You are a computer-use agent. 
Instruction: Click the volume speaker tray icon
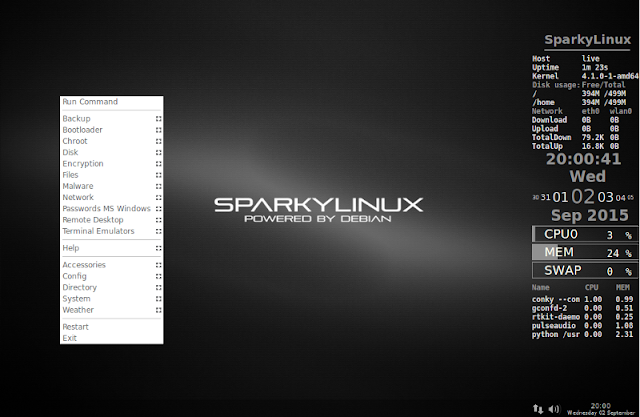click(x=554, y=409)
